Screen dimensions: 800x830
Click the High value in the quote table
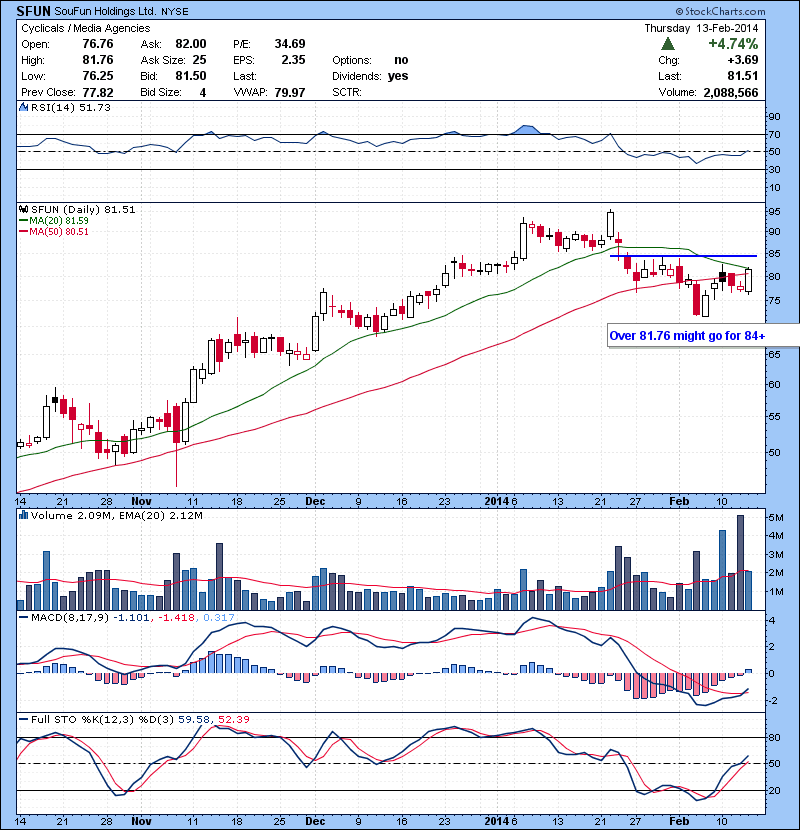(x=98, y=60)
